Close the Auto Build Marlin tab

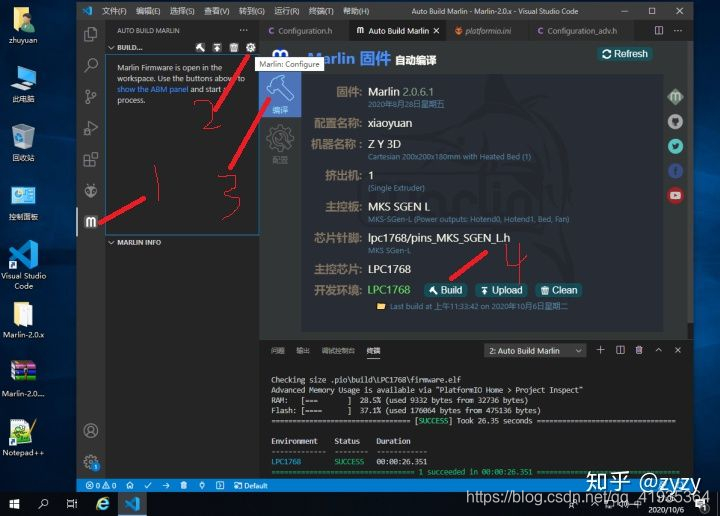tap(436, 31)
